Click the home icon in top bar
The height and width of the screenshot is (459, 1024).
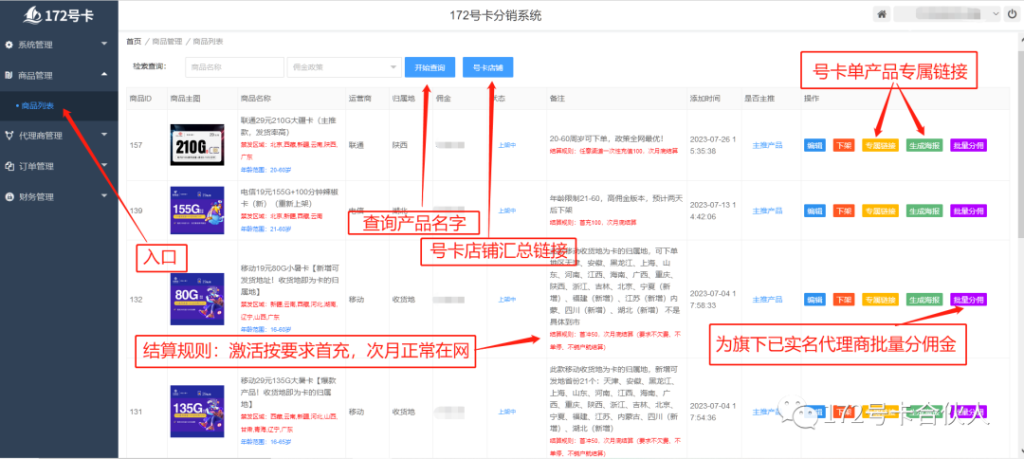[882, 14]
